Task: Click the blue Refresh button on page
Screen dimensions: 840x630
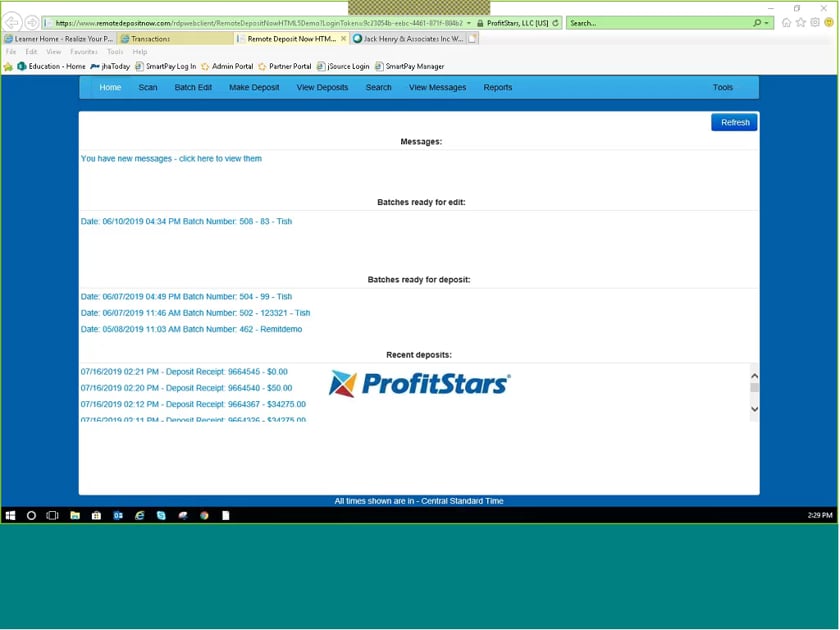Action: point(734,122)
